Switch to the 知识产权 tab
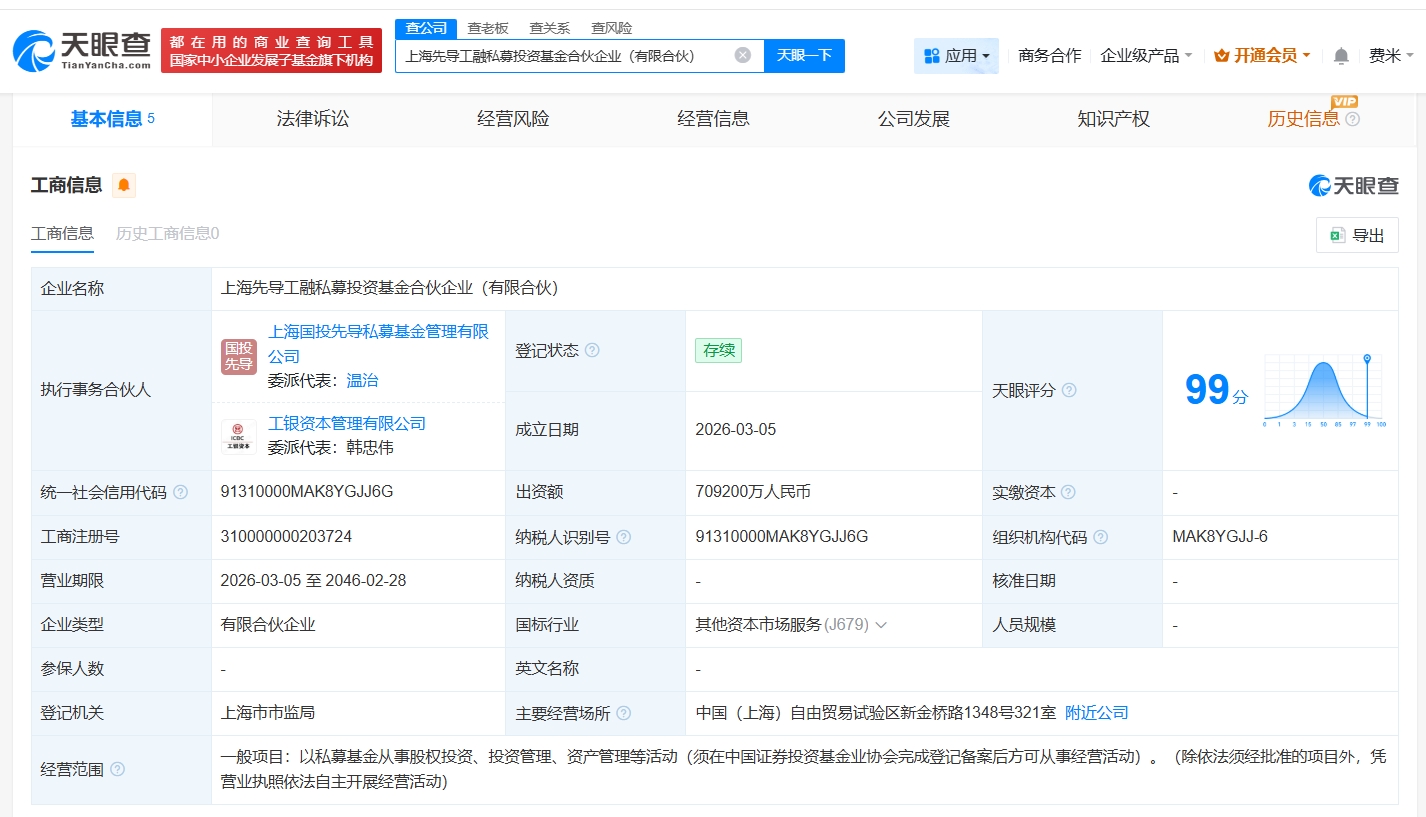 [1113, 119]
